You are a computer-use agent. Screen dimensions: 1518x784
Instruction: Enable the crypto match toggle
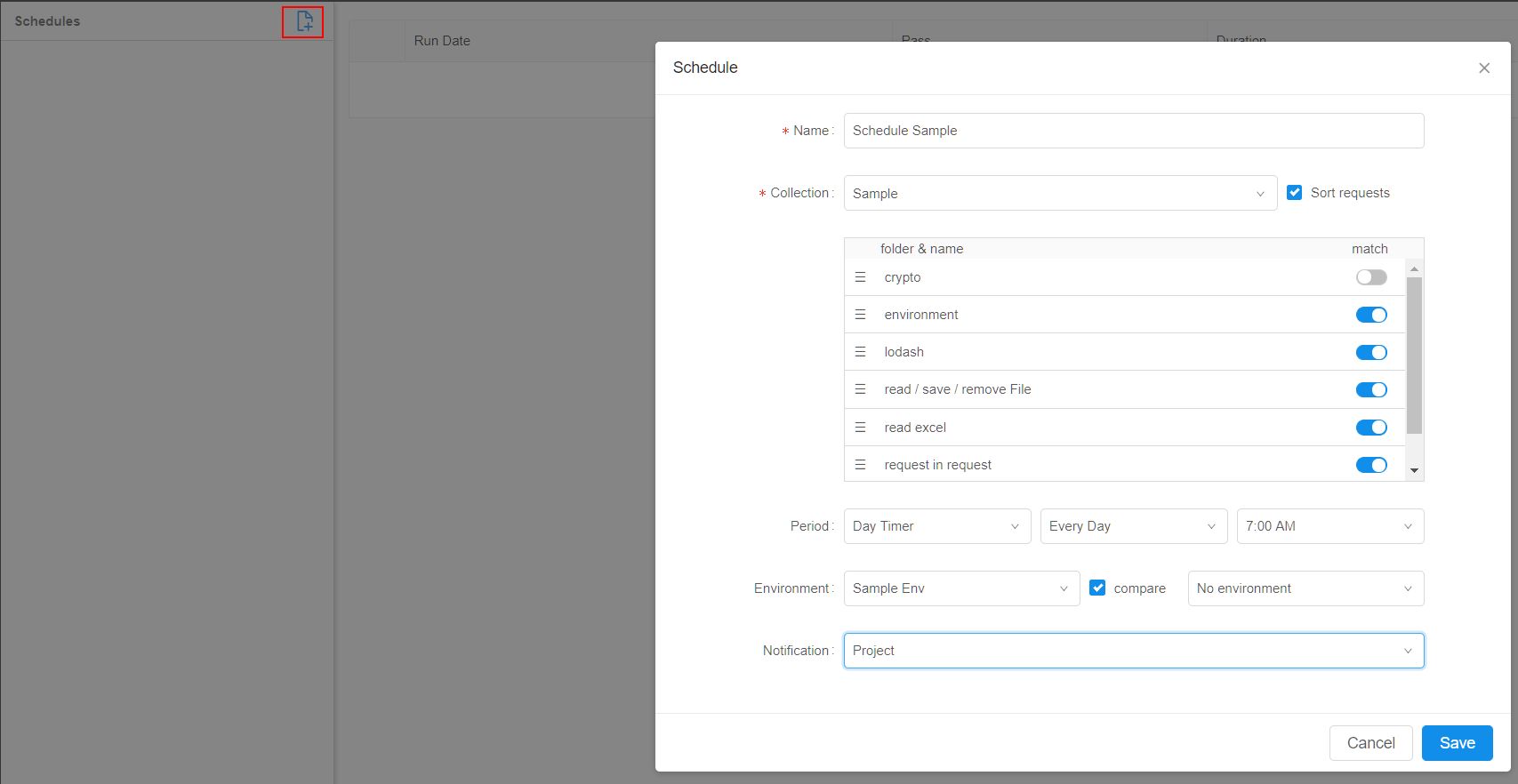pyautogui.click(x=1371, y=277)
